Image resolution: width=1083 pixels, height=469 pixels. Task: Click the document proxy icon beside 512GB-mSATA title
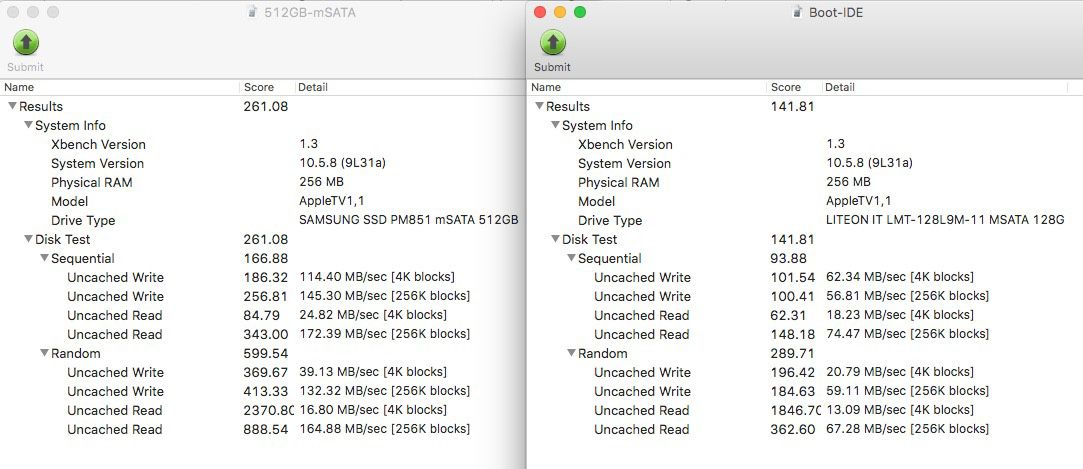tap(253, 12)
